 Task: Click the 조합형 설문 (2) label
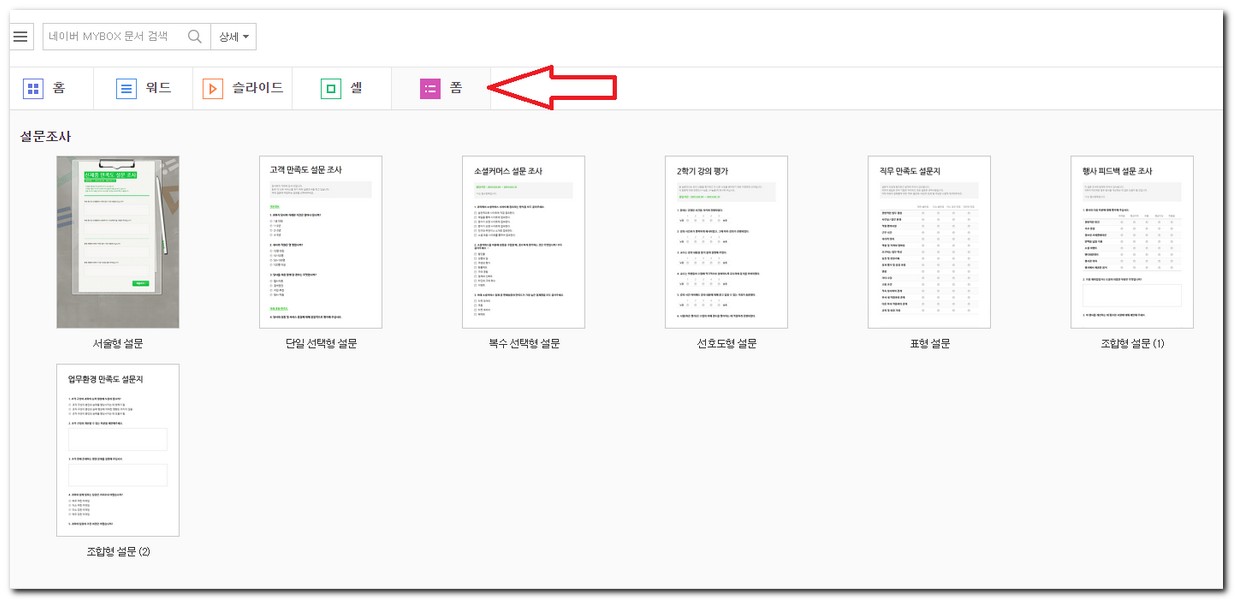point(118,552)
